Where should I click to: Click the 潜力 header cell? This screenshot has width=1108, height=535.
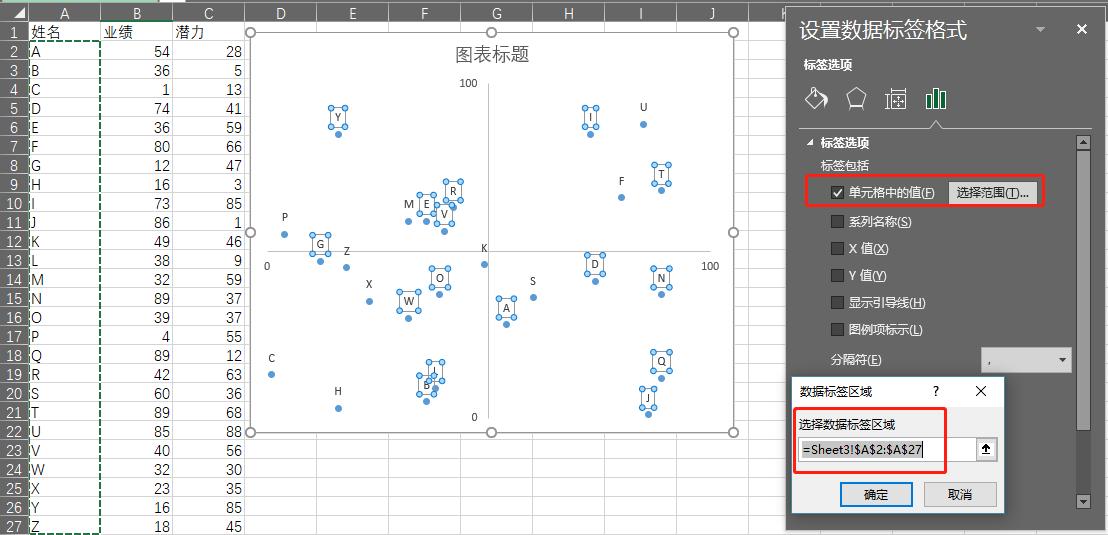click(208, 32)
